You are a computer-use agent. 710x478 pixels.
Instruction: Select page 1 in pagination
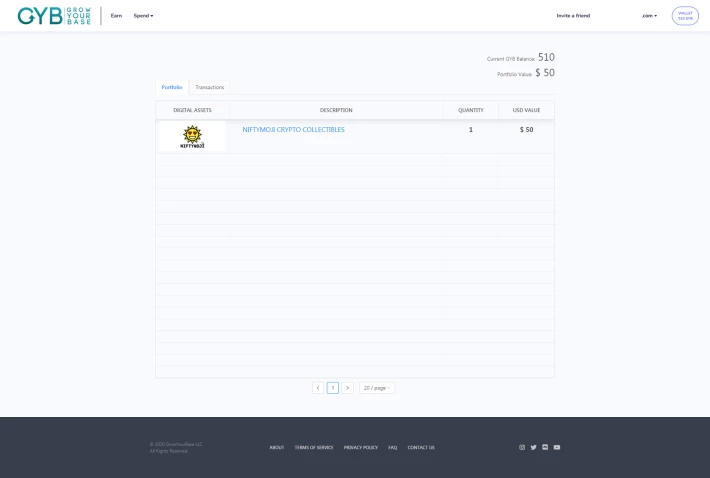pyautogui.click(x=333, y=388)
